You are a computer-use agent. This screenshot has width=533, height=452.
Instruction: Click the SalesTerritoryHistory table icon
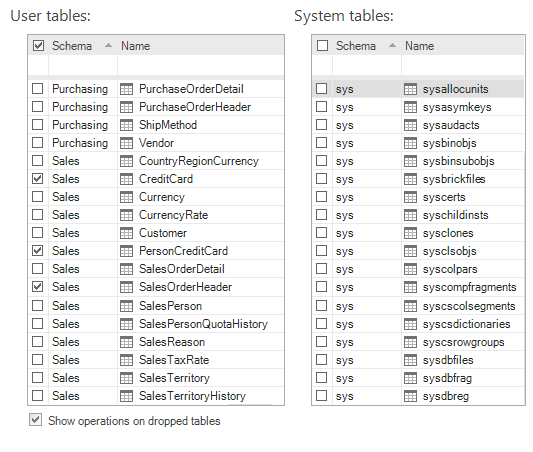(x=126, y=396)
